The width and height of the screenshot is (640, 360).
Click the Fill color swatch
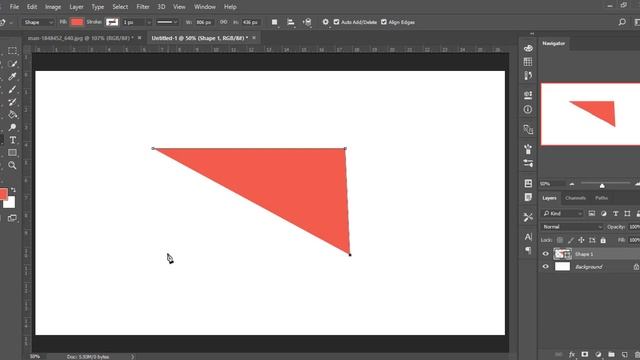click(x=76, y=22)
